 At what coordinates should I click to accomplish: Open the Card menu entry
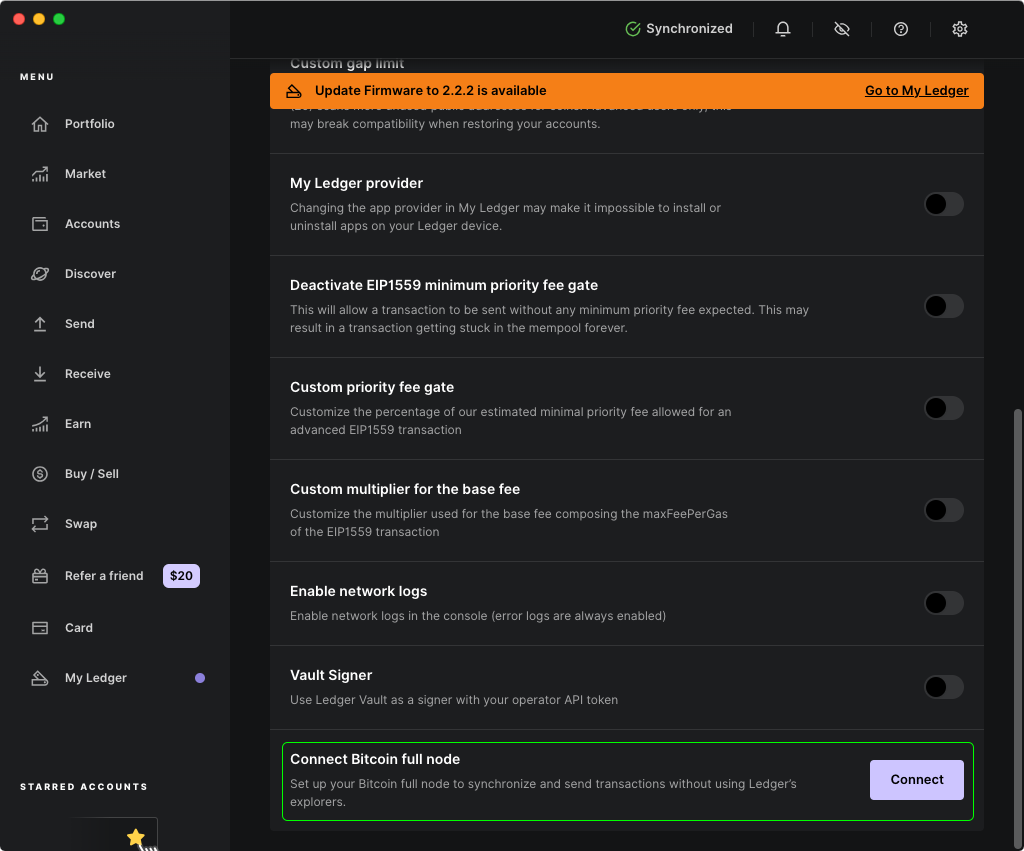click(78, 628)
